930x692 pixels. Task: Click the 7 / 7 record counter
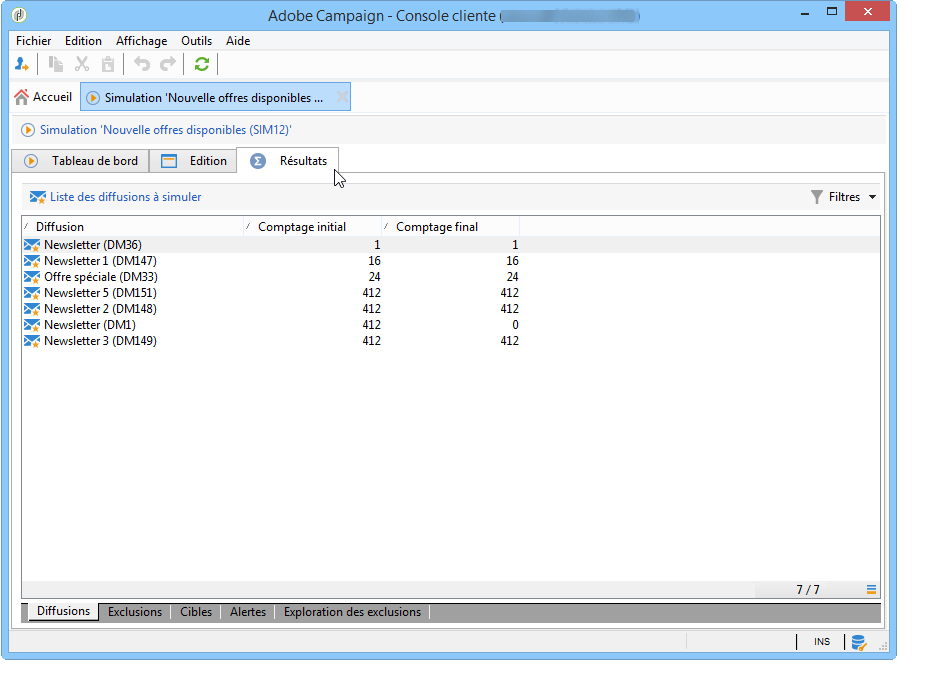(808, 589)
